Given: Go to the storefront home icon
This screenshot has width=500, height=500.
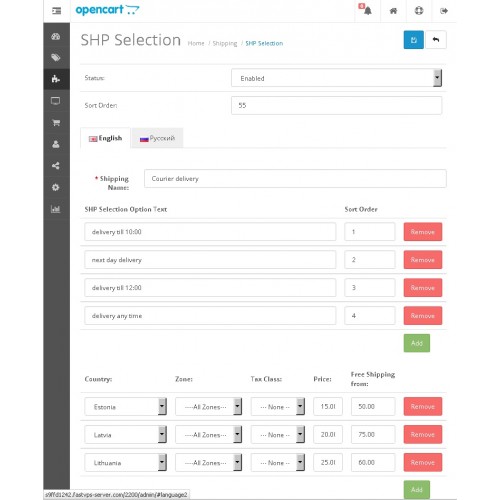Looking at the screenshot, I should pyautogui.click(x=393, y=11).
